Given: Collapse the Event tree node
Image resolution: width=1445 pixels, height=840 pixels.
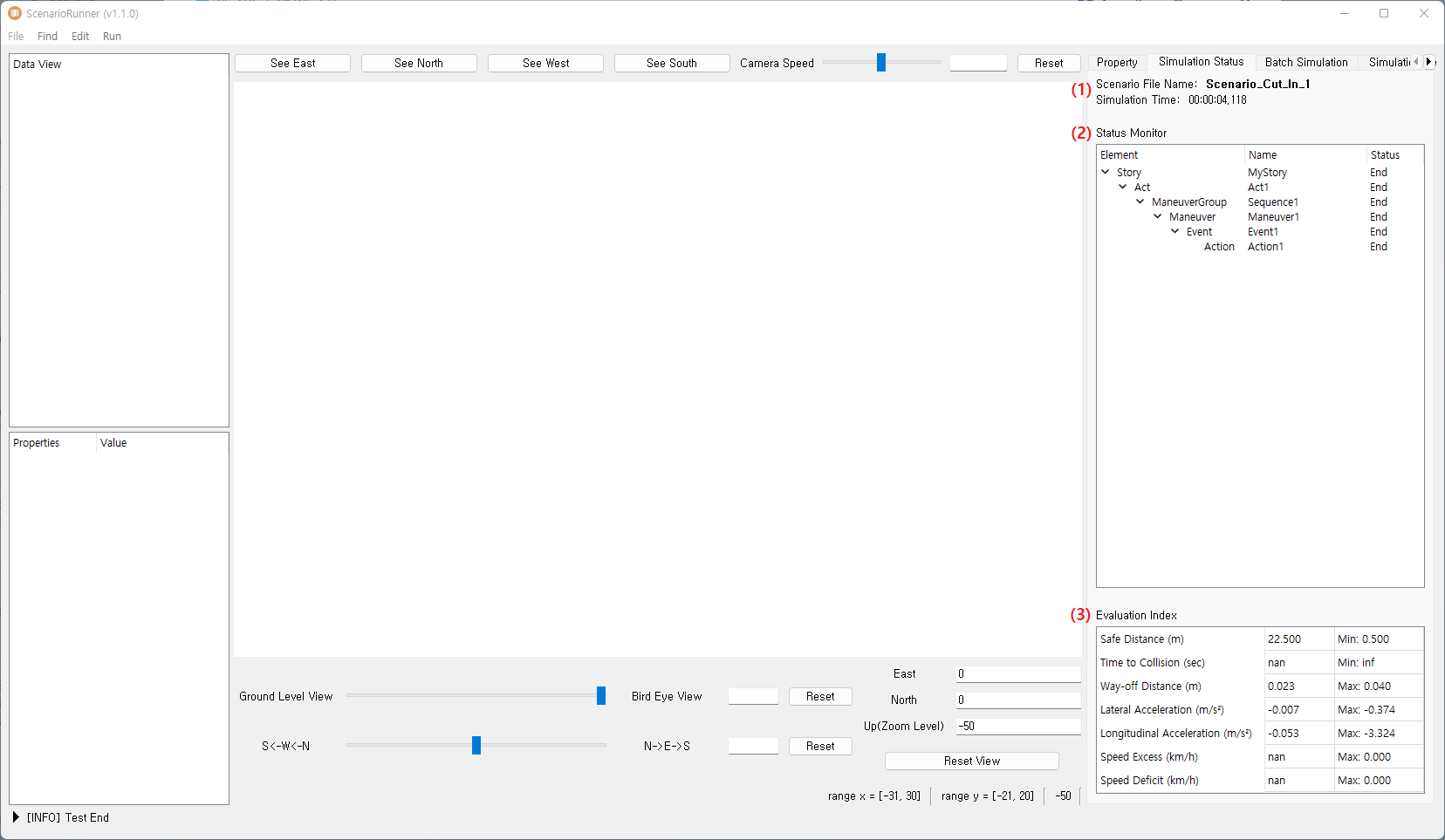Looking at the screenshot, I should (x=1175, y=232).
